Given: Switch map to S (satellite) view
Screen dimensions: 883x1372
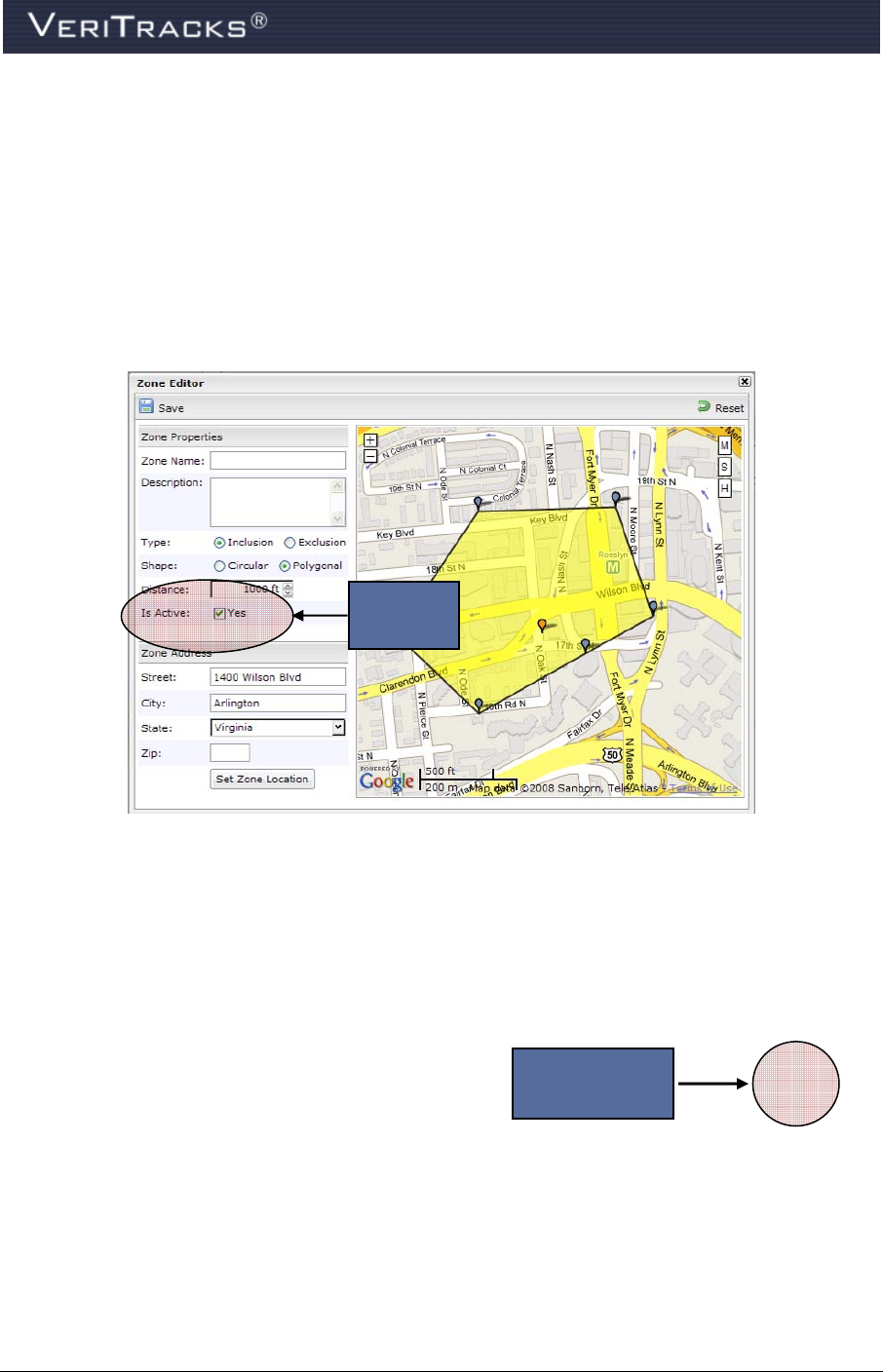Looking at the screenshot, I should 724,467.
